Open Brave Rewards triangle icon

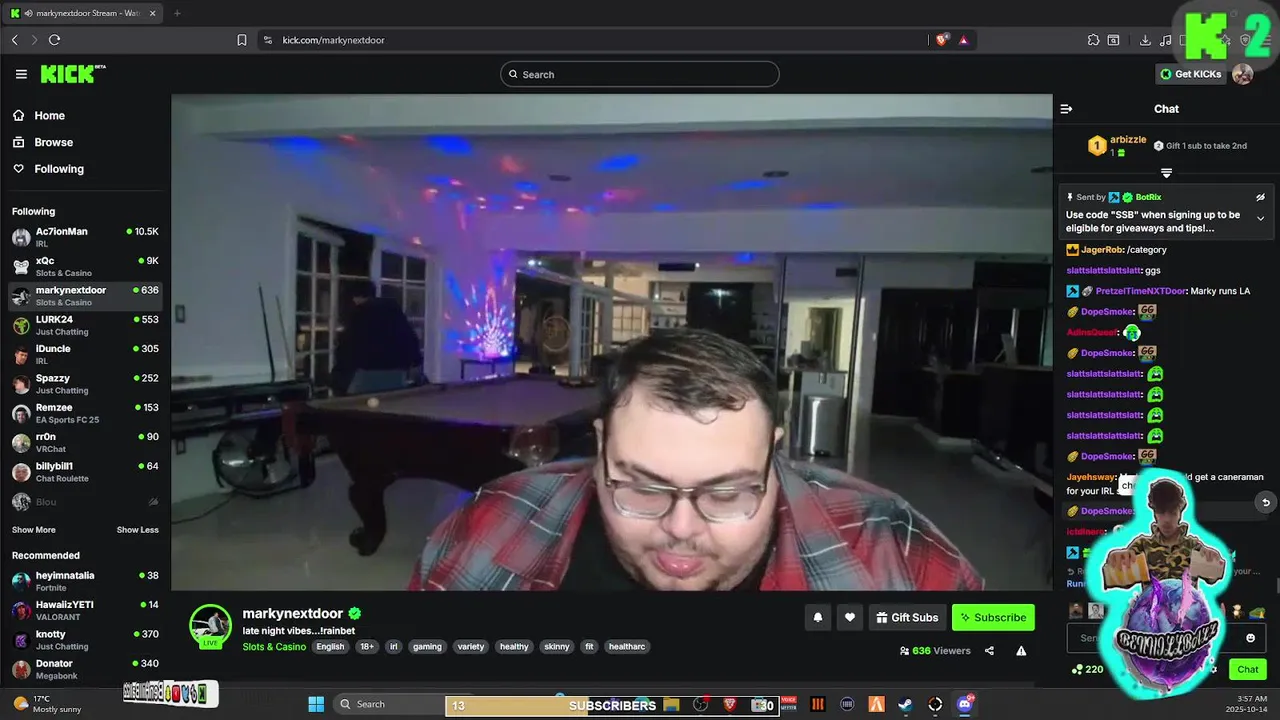[964, 40]
